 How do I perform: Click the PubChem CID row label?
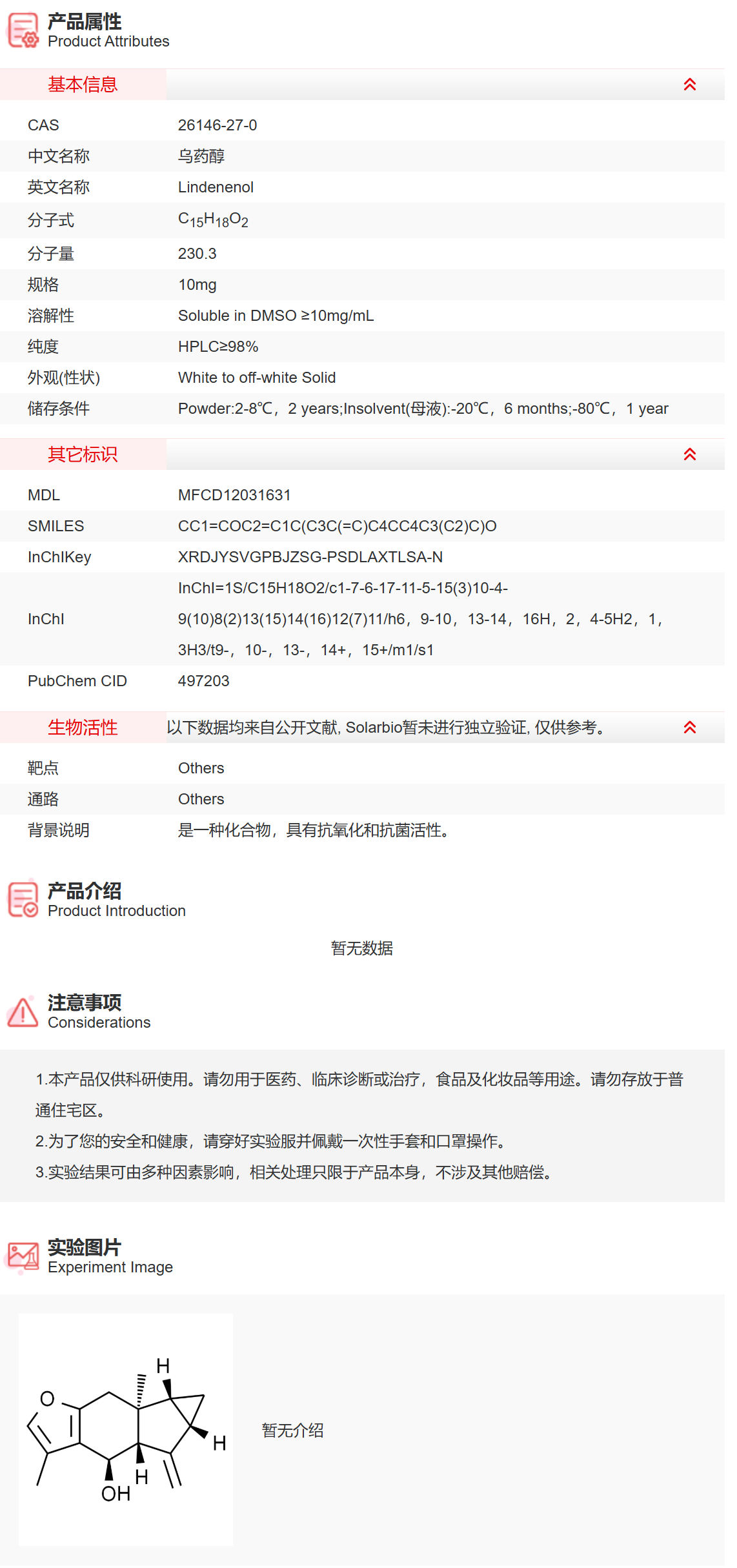pyautogui.click(x=77, y=681)
